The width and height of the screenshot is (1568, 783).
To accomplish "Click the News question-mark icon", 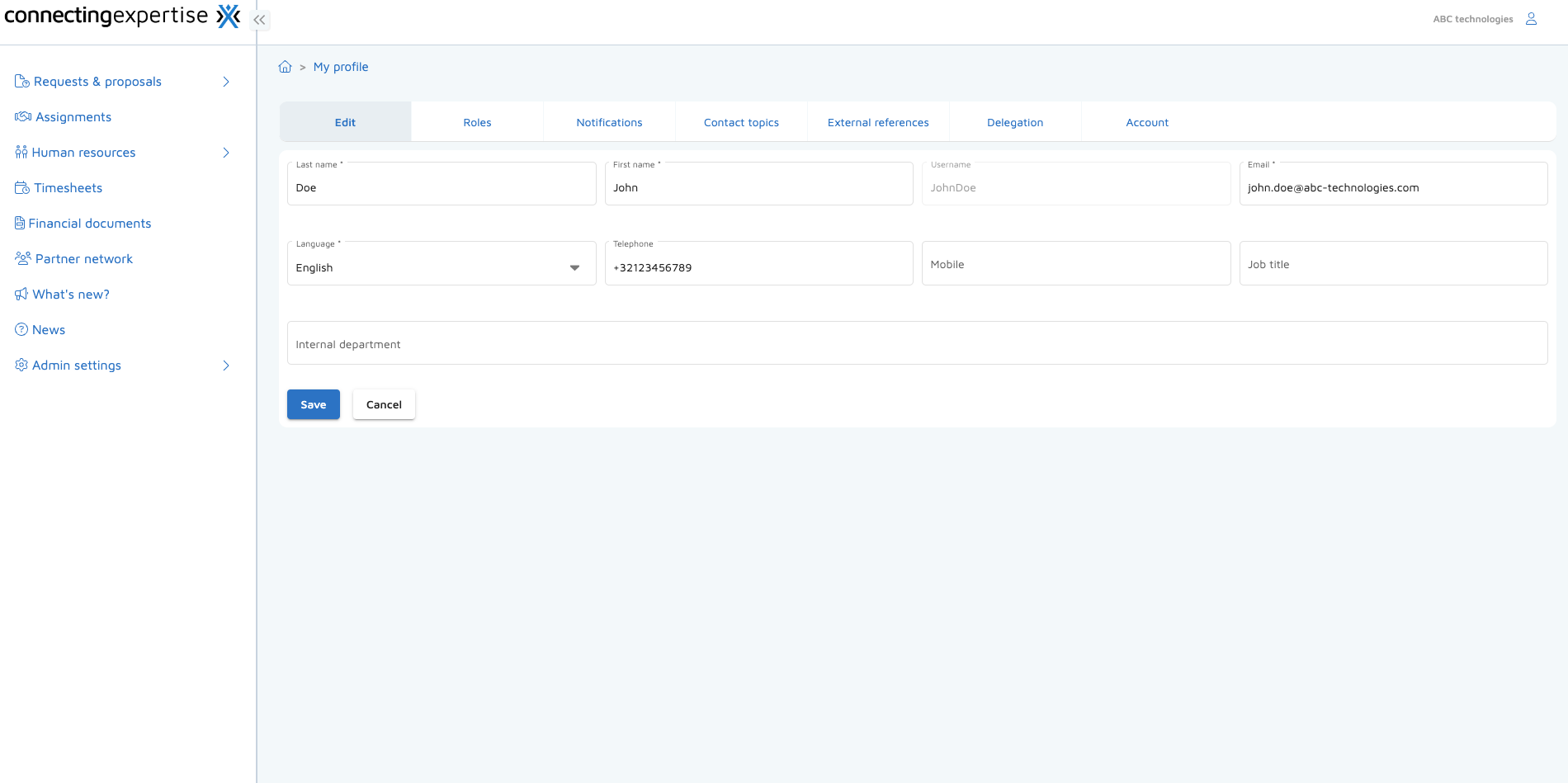I will coord(21,330).
